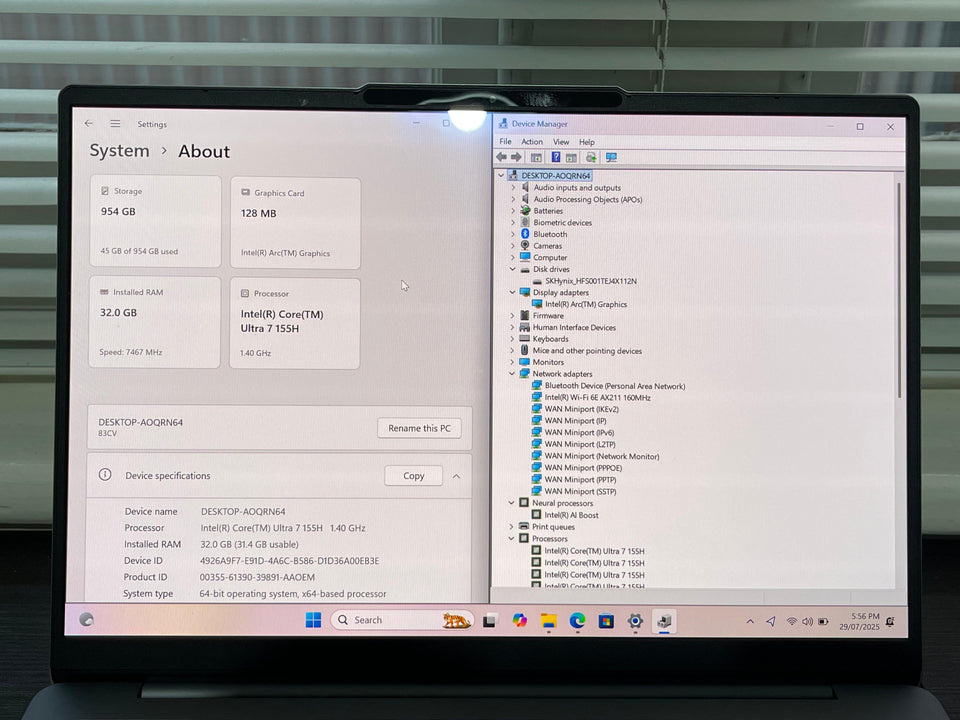Show hidden icons in the system tray
This screenshot has width=960, height=720.
tap(750, 621)
